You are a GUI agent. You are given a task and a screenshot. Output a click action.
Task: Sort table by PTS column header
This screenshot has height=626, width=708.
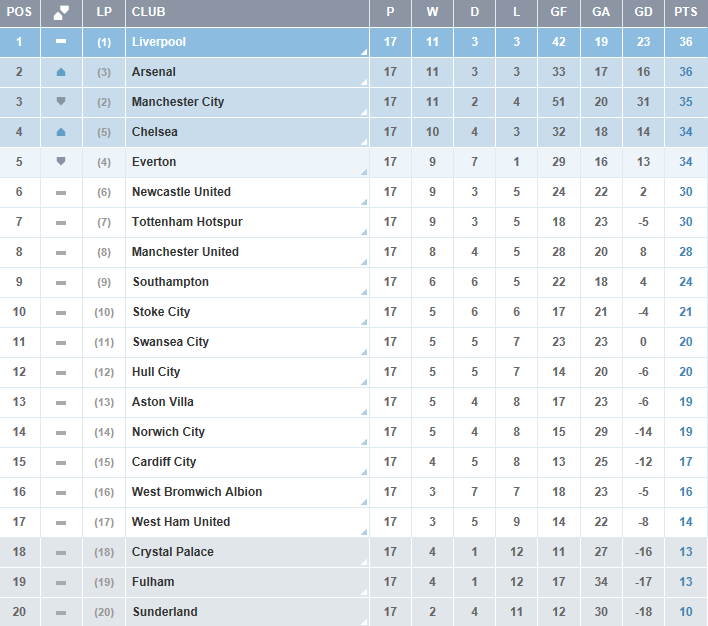pos(686,12)
